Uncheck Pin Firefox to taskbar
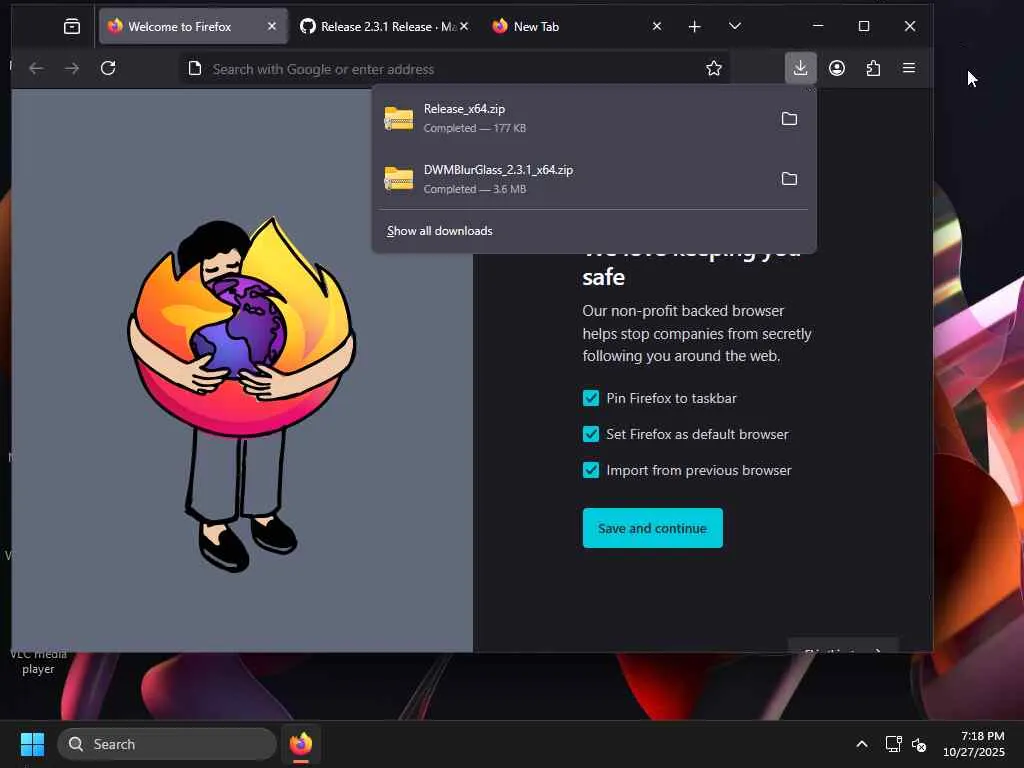 tap(591, 398)
